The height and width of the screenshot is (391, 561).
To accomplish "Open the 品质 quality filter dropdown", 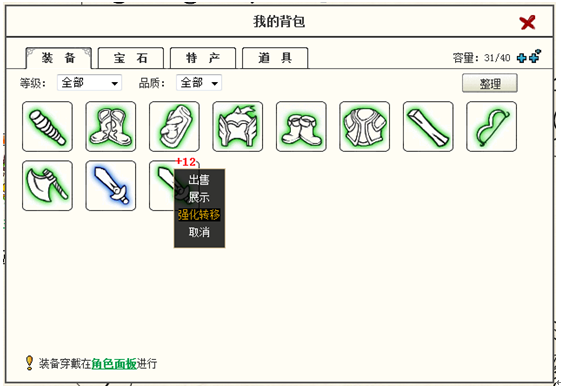I will click(199, 83).
